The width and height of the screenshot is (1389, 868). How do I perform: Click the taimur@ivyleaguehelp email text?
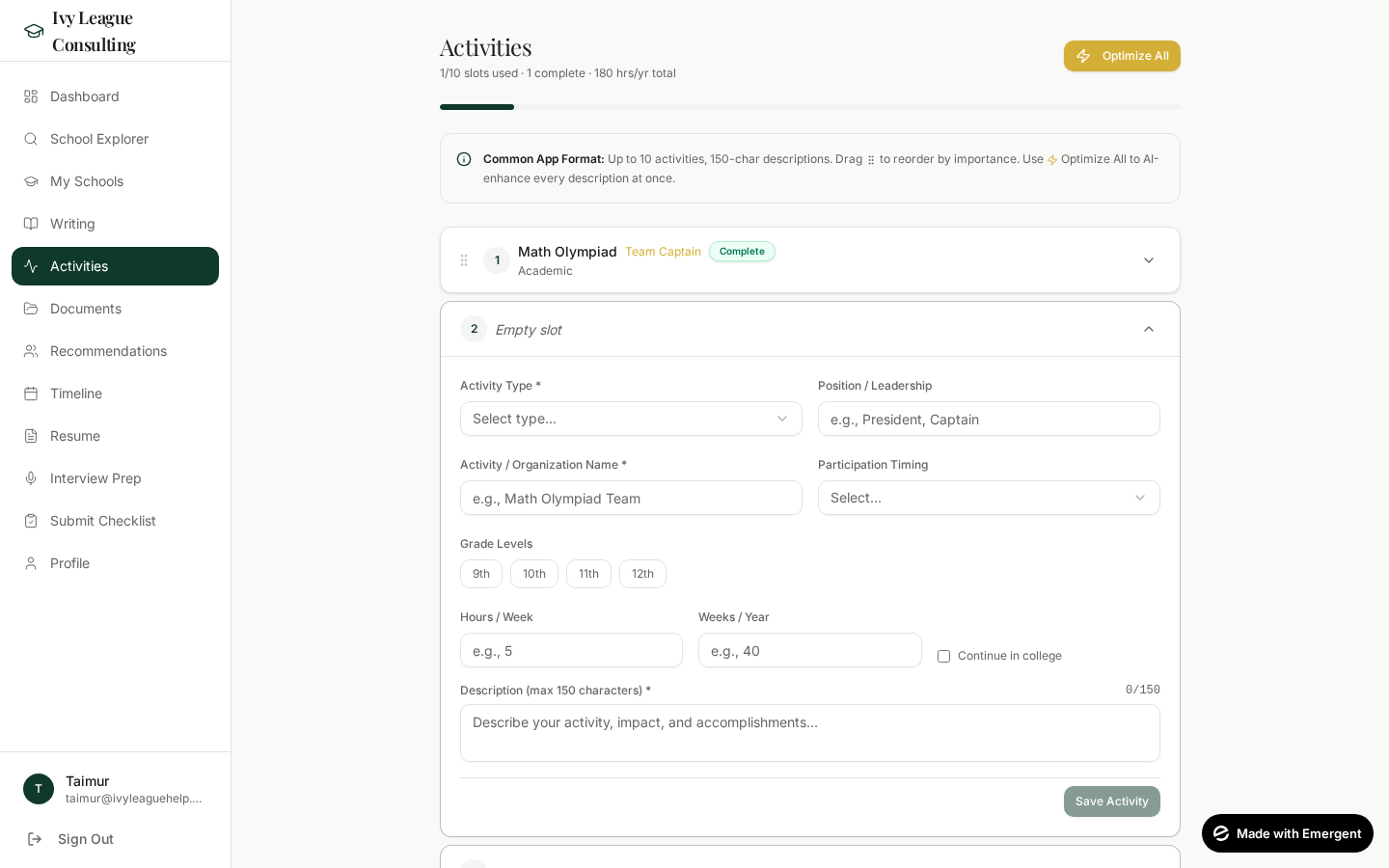click(x=134, y=799)
